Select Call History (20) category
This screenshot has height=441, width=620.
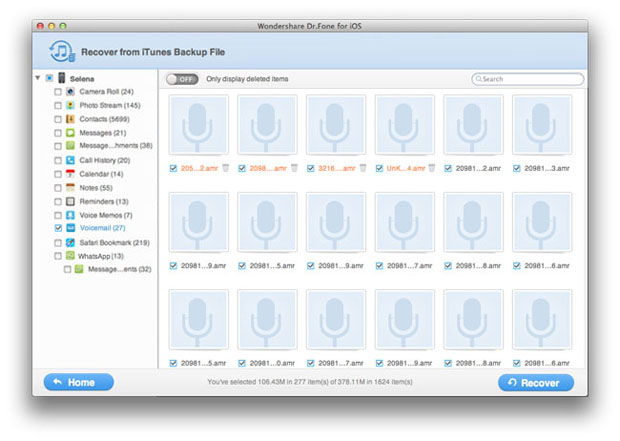click(105, 160)
